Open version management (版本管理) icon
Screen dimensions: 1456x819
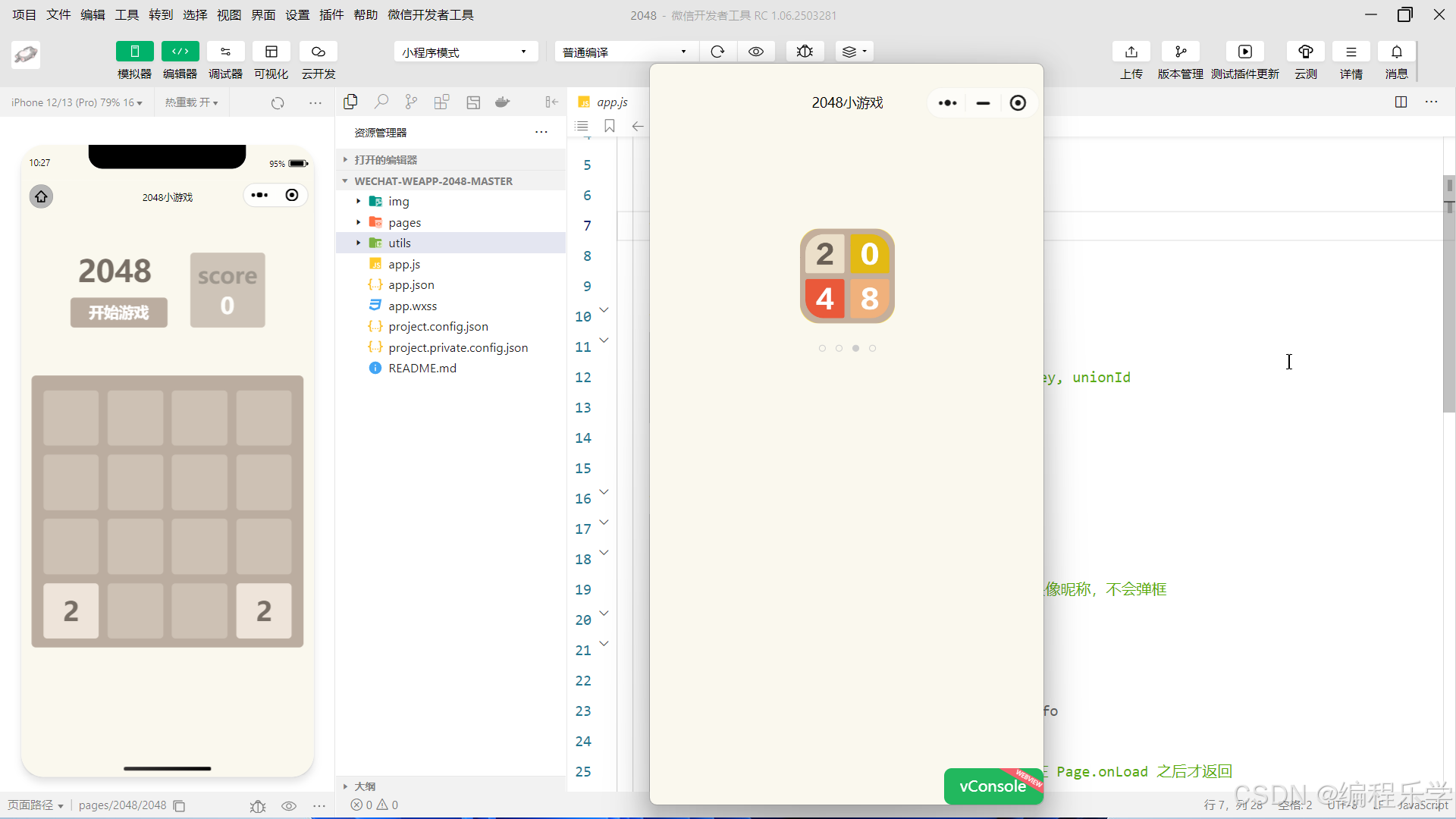coord(1180,52)
